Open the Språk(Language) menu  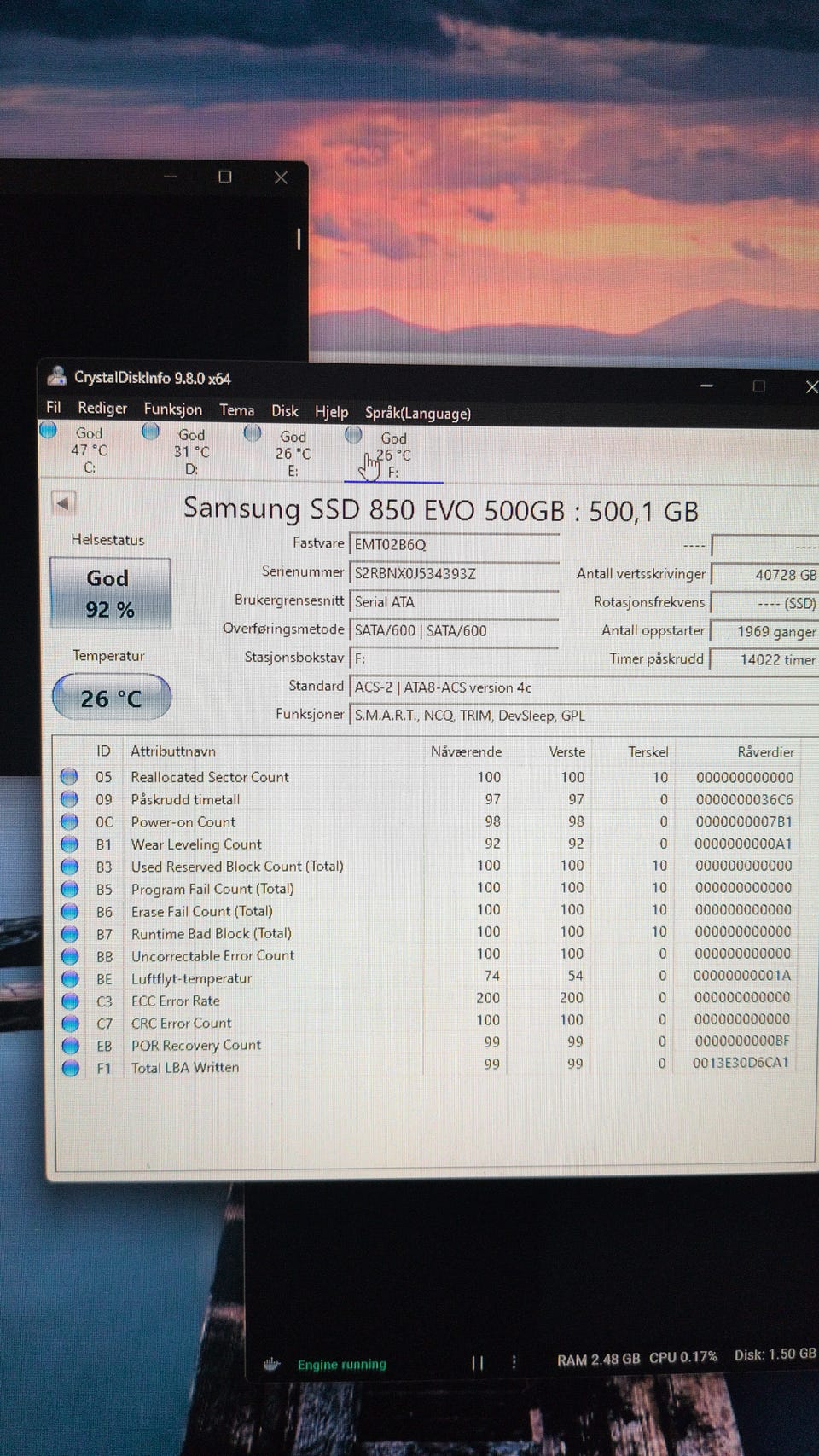click(418, 413)
